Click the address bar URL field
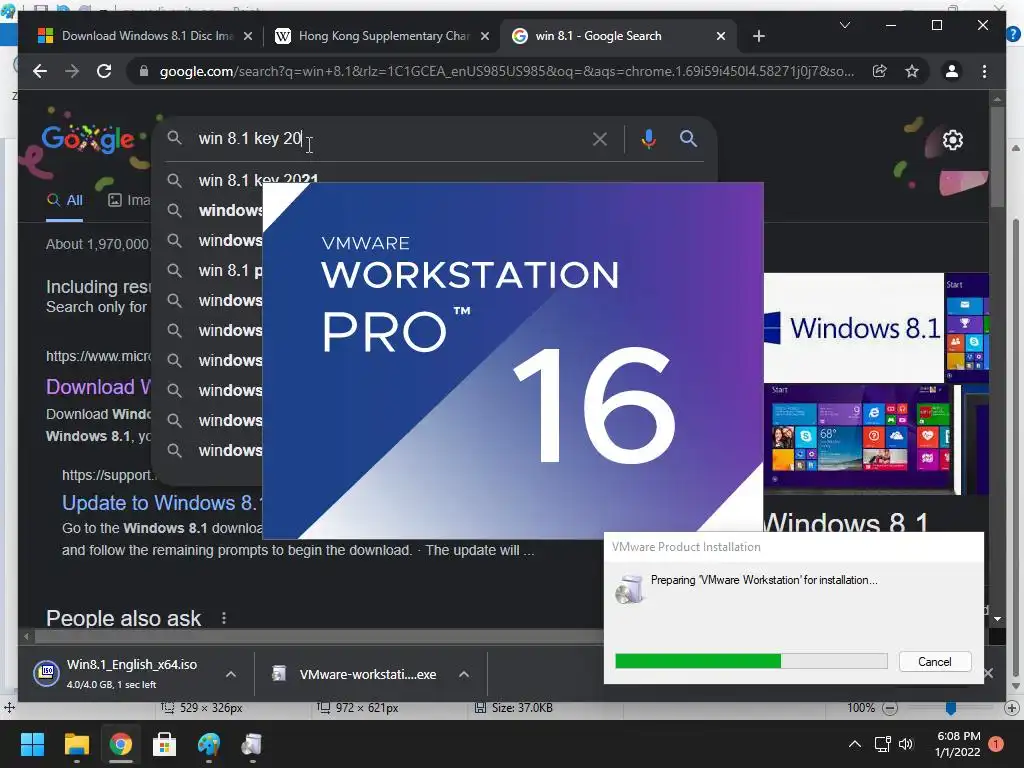The height and width of the screenshot is (768, 1024). tap(506, 71)
